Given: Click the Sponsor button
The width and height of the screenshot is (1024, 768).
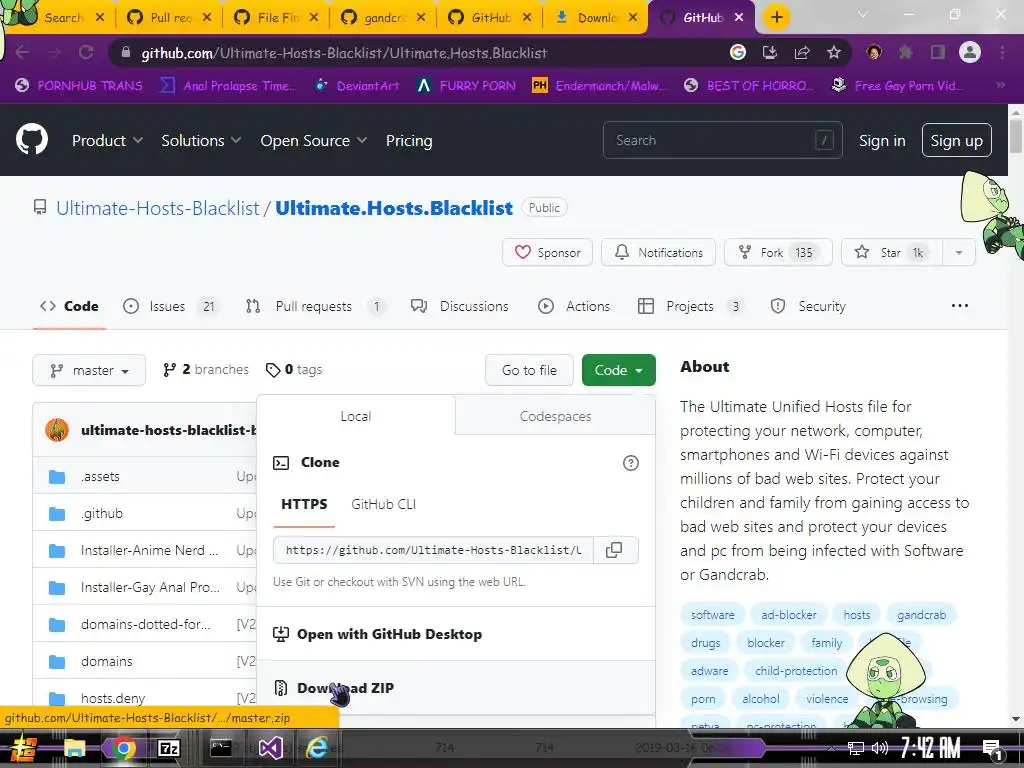Looking at the screenshot, I should [x=547, y=252].
